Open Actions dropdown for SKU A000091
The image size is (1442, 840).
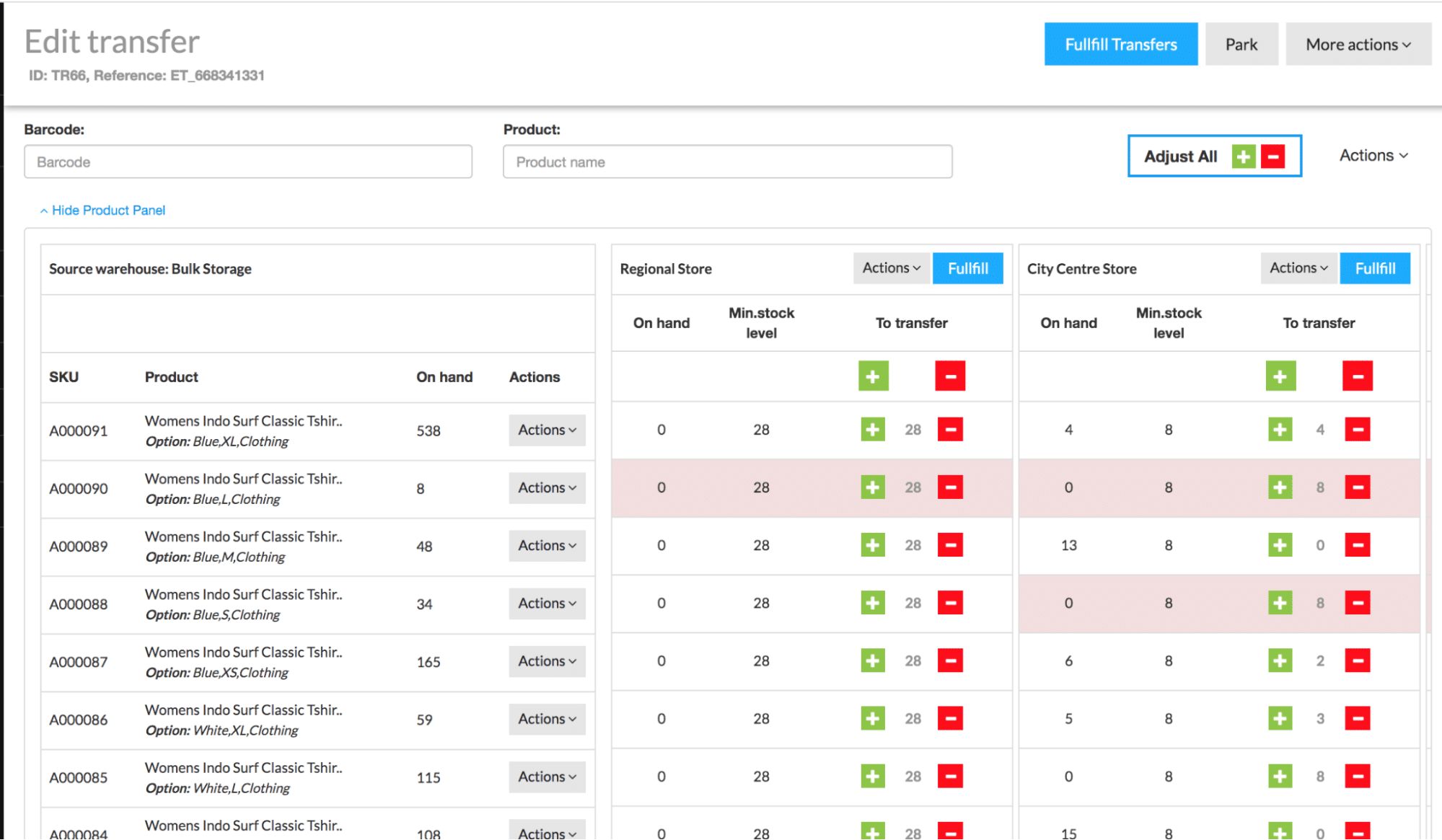[547, 430]
